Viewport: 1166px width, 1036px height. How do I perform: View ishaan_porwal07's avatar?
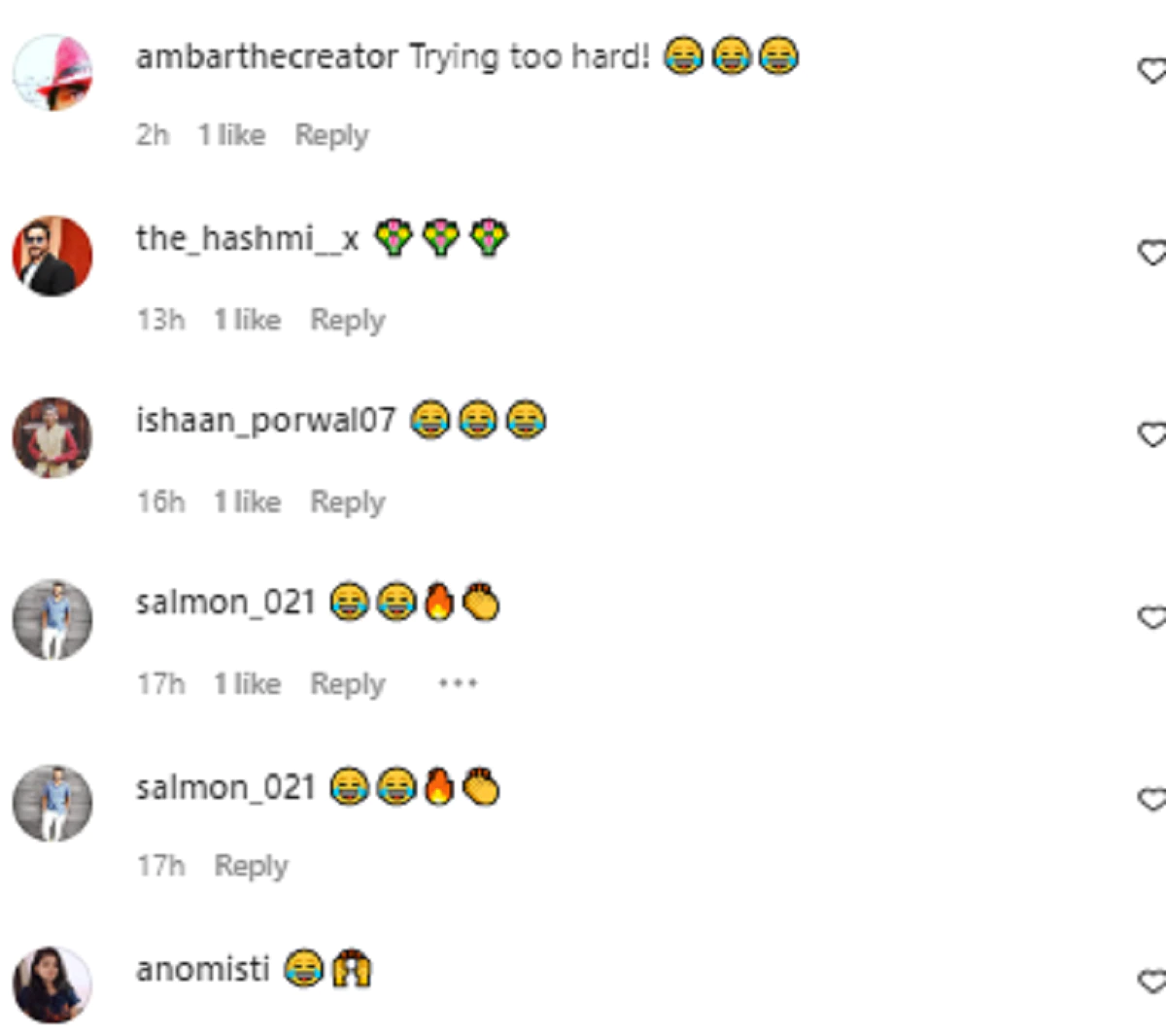tap(52, 437)
